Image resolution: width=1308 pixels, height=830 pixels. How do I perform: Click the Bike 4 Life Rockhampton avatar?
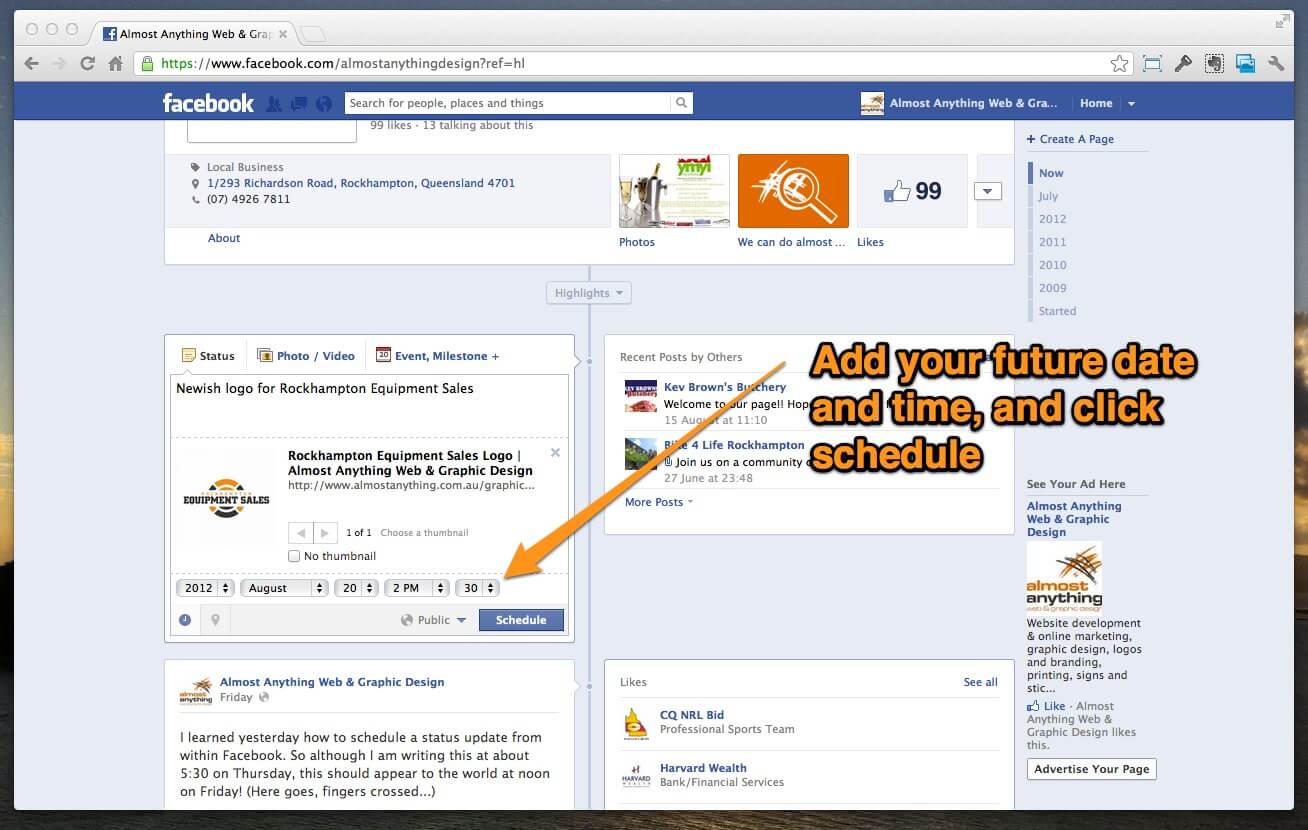click(640, 453)
